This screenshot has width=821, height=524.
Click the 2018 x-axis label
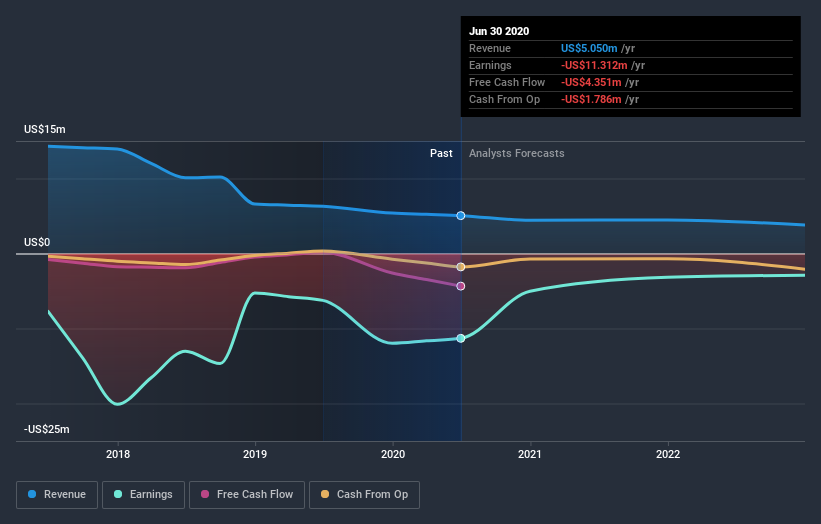(x=118, y=454)
